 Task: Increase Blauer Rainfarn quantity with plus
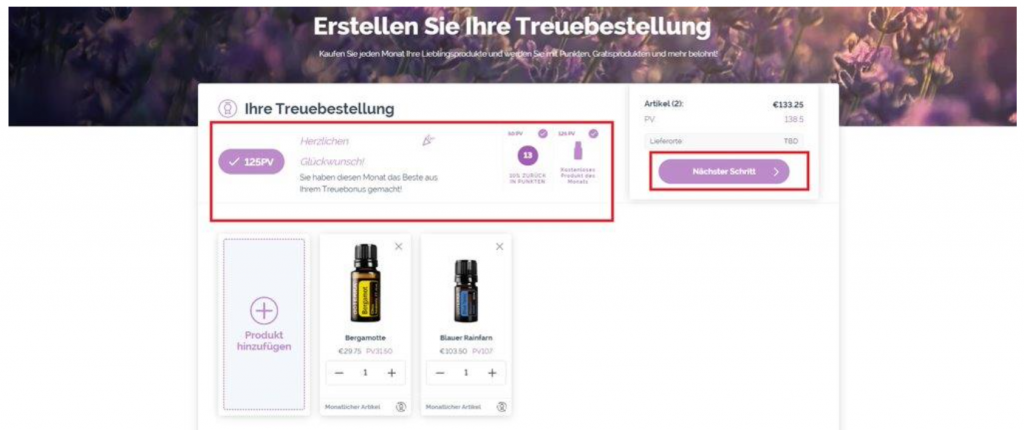coord(492,372)
